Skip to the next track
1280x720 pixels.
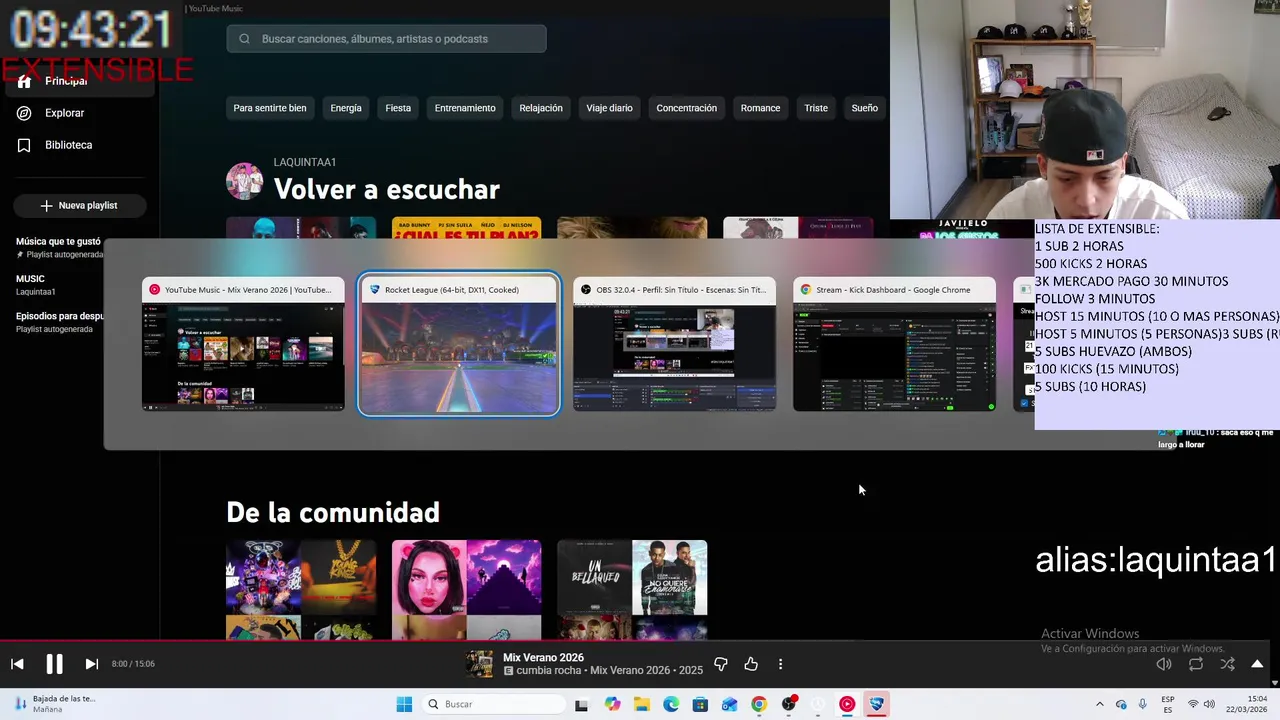click(91, 664)
